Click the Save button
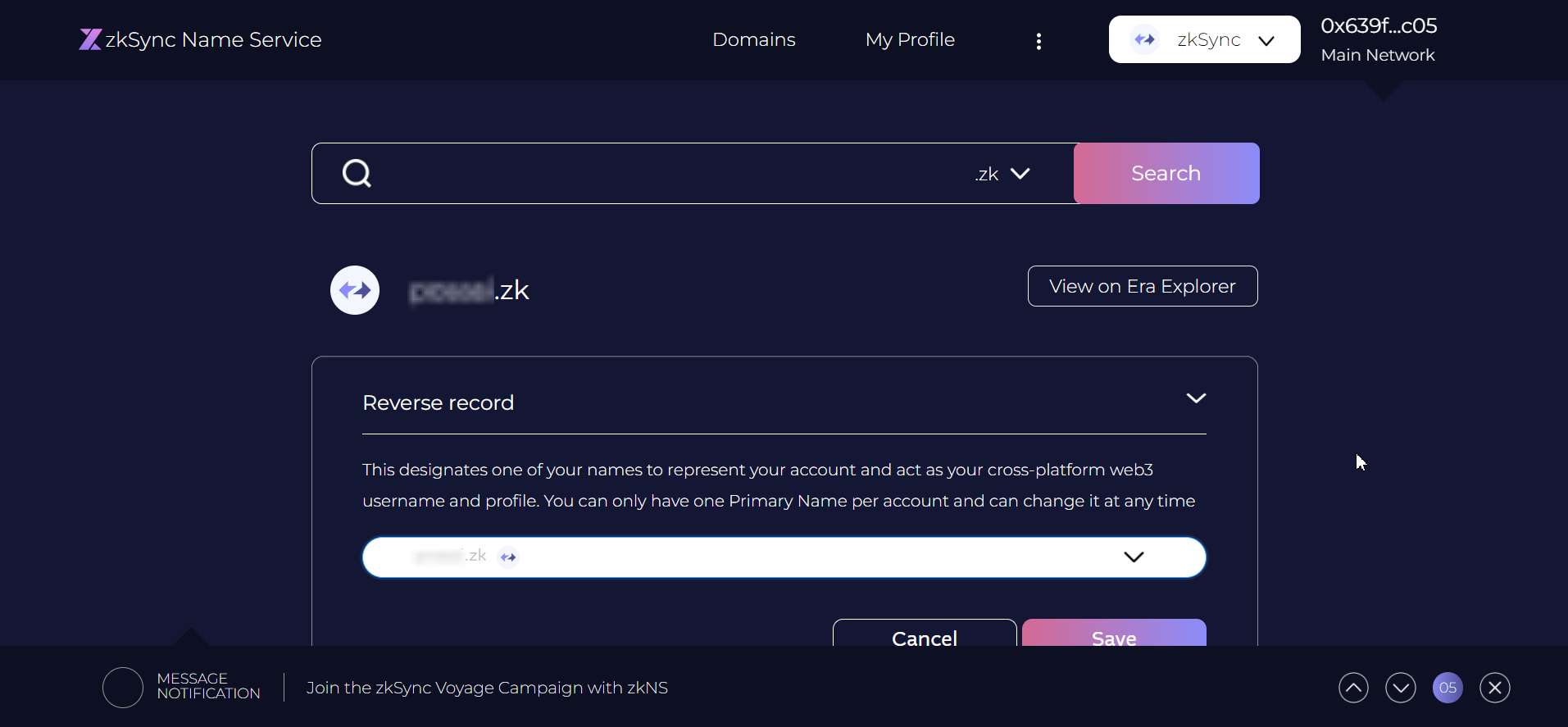Screen dimensions: 1568x727 (x=1114, y=633)
